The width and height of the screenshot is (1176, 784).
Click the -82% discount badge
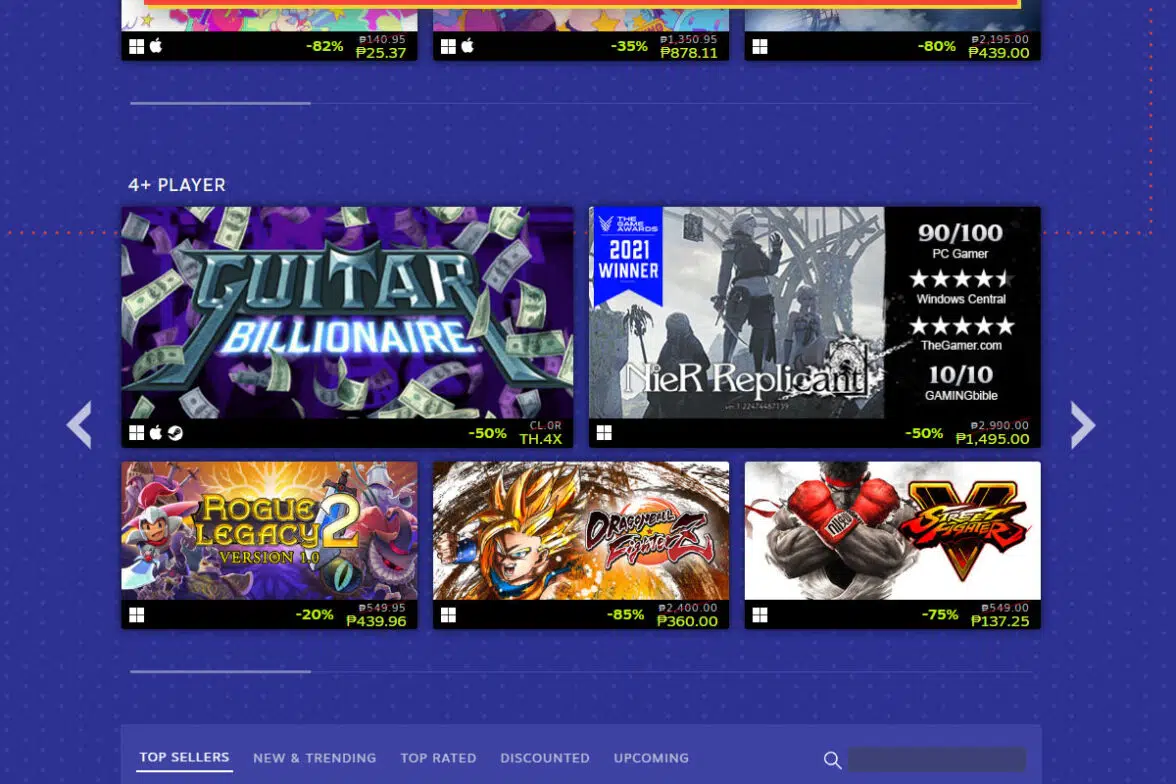(325, 46)
